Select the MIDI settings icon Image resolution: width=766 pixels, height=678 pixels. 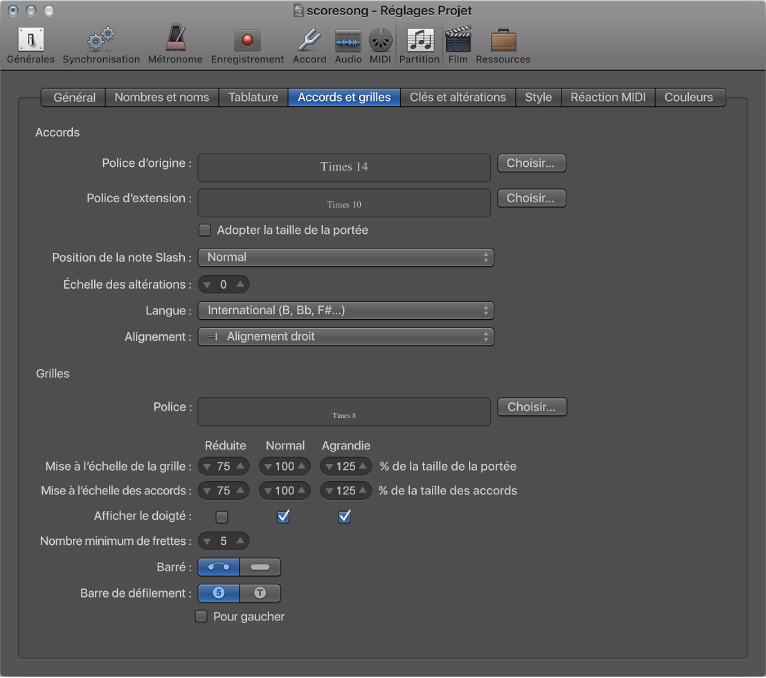(380, 42)
